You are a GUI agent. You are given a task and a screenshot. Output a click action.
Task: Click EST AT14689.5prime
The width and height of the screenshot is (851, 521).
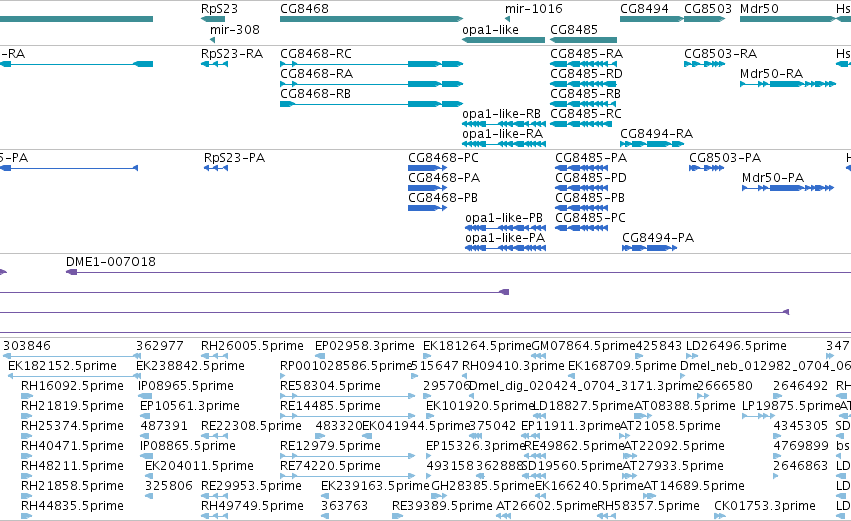pos(694,486)
